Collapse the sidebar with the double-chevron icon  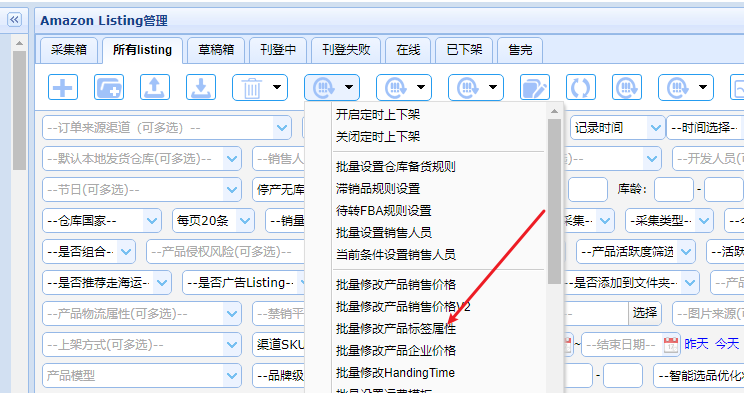click(14, 19)
